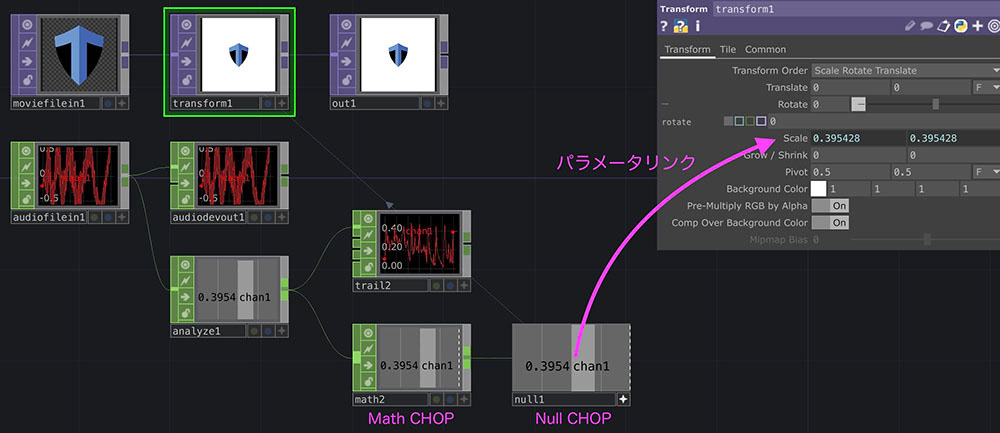Image resolution: width=1000 pixels, height=433 pixels.
Task: Open Pivot unit F dropdown
Action: tap(986, 172)
